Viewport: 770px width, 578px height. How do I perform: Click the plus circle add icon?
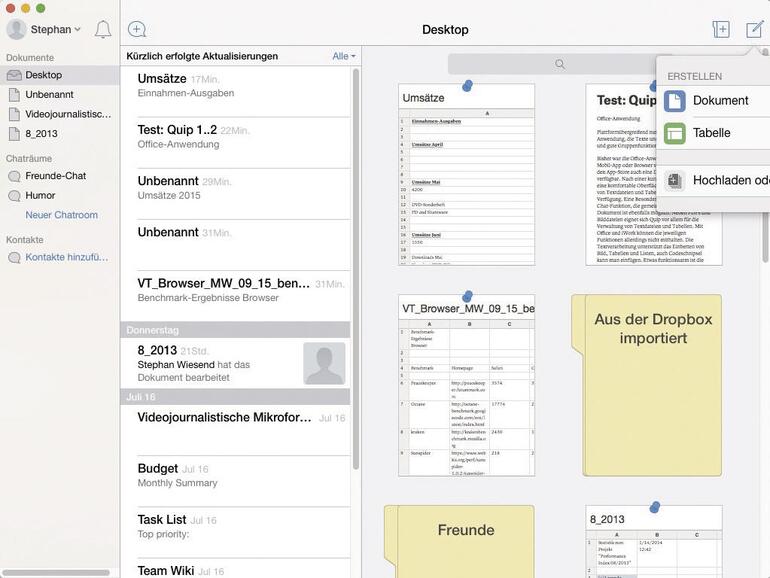[137, 29]
